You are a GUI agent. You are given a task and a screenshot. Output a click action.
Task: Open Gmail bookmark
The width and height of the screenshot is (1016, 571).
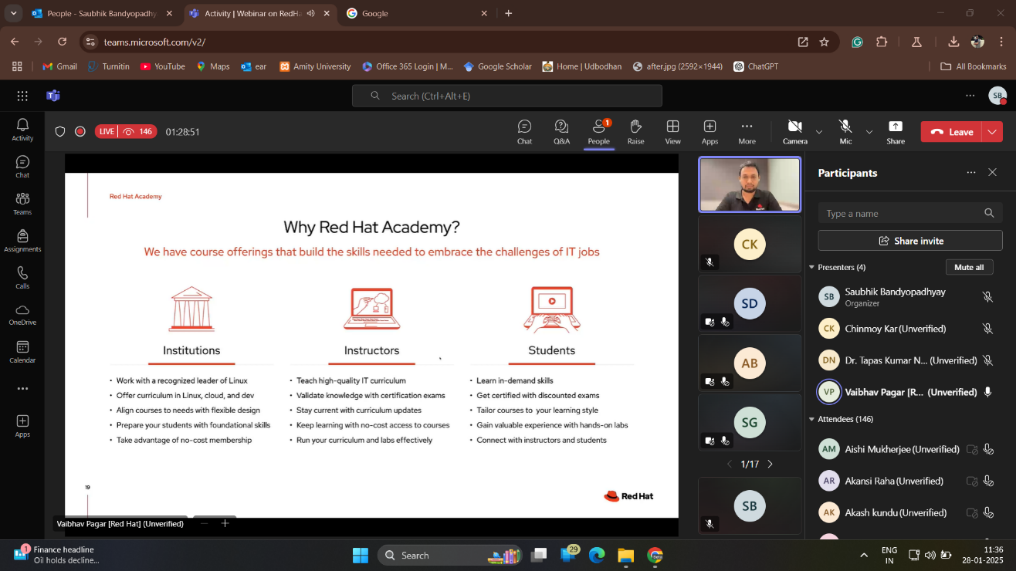pyautogui.click(x=60, y=66)
